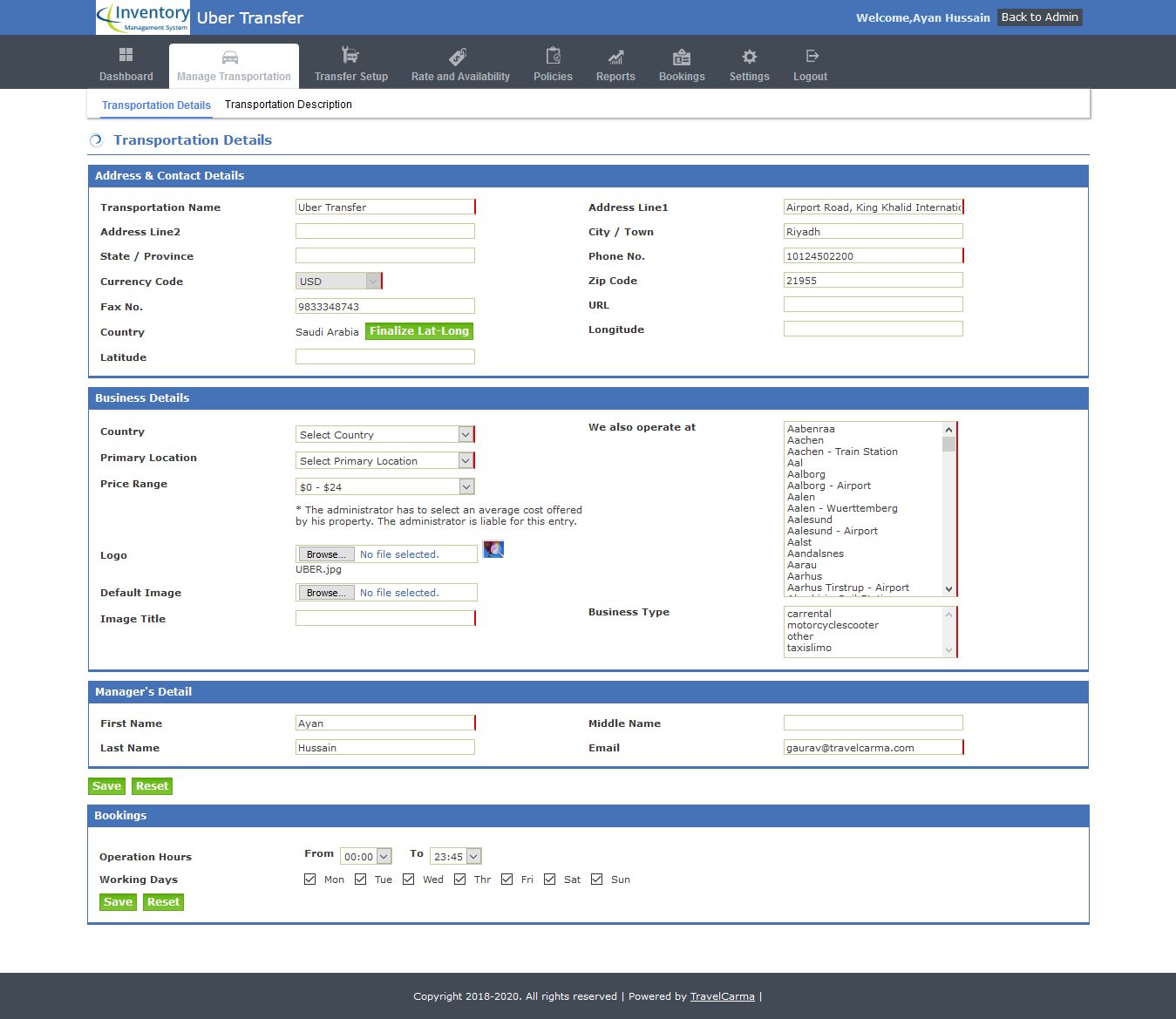Image resolution: width=1176 pixels, height=1019 pixels.
Task: Open the Select Country dropdown
Action: point(384,434)
